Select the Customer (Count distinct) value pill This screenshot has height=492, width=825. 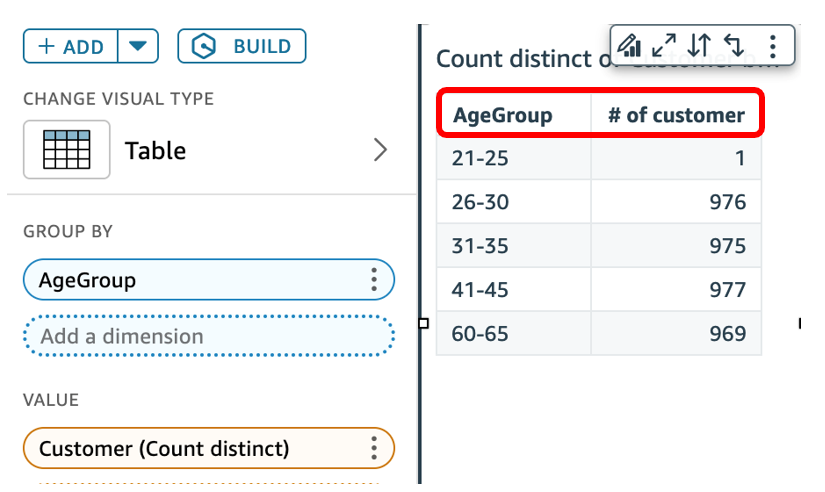pos(190,448)
